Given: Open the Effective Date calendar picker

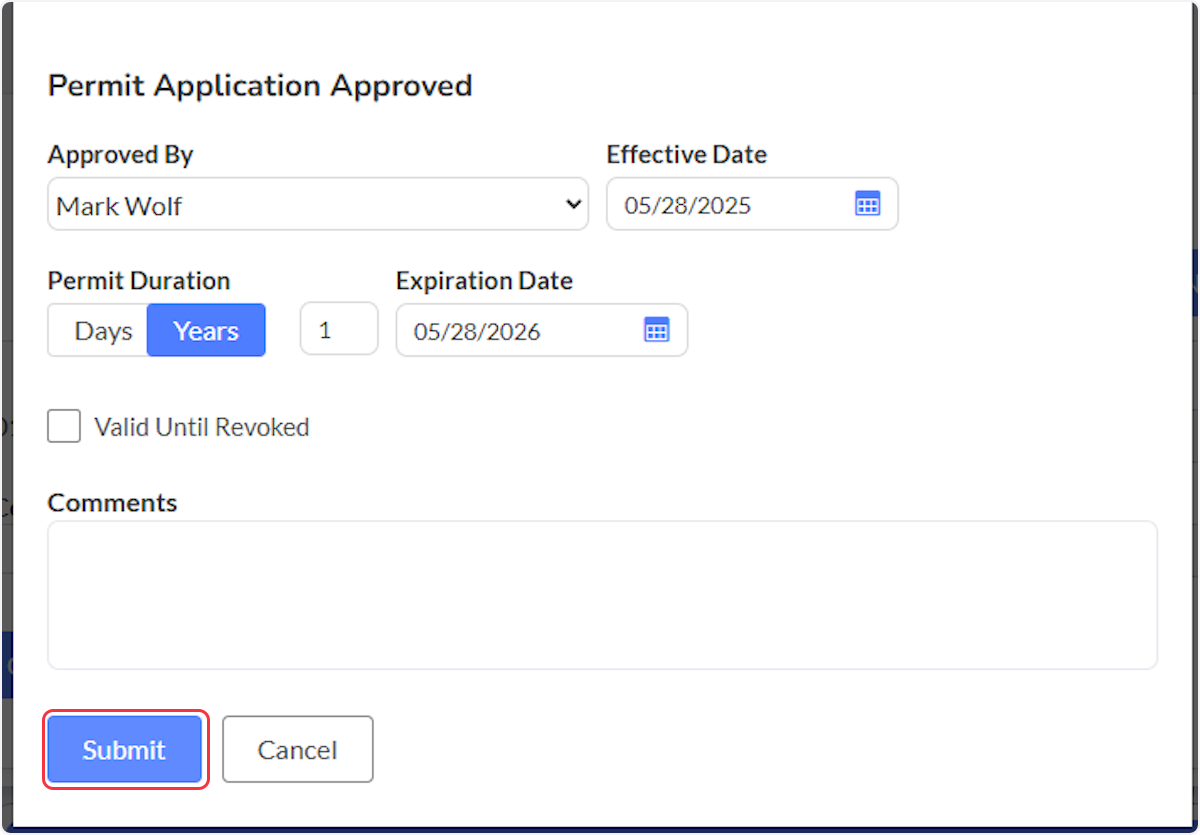Looking at the screenshot, I should click(x=867, y=204).
